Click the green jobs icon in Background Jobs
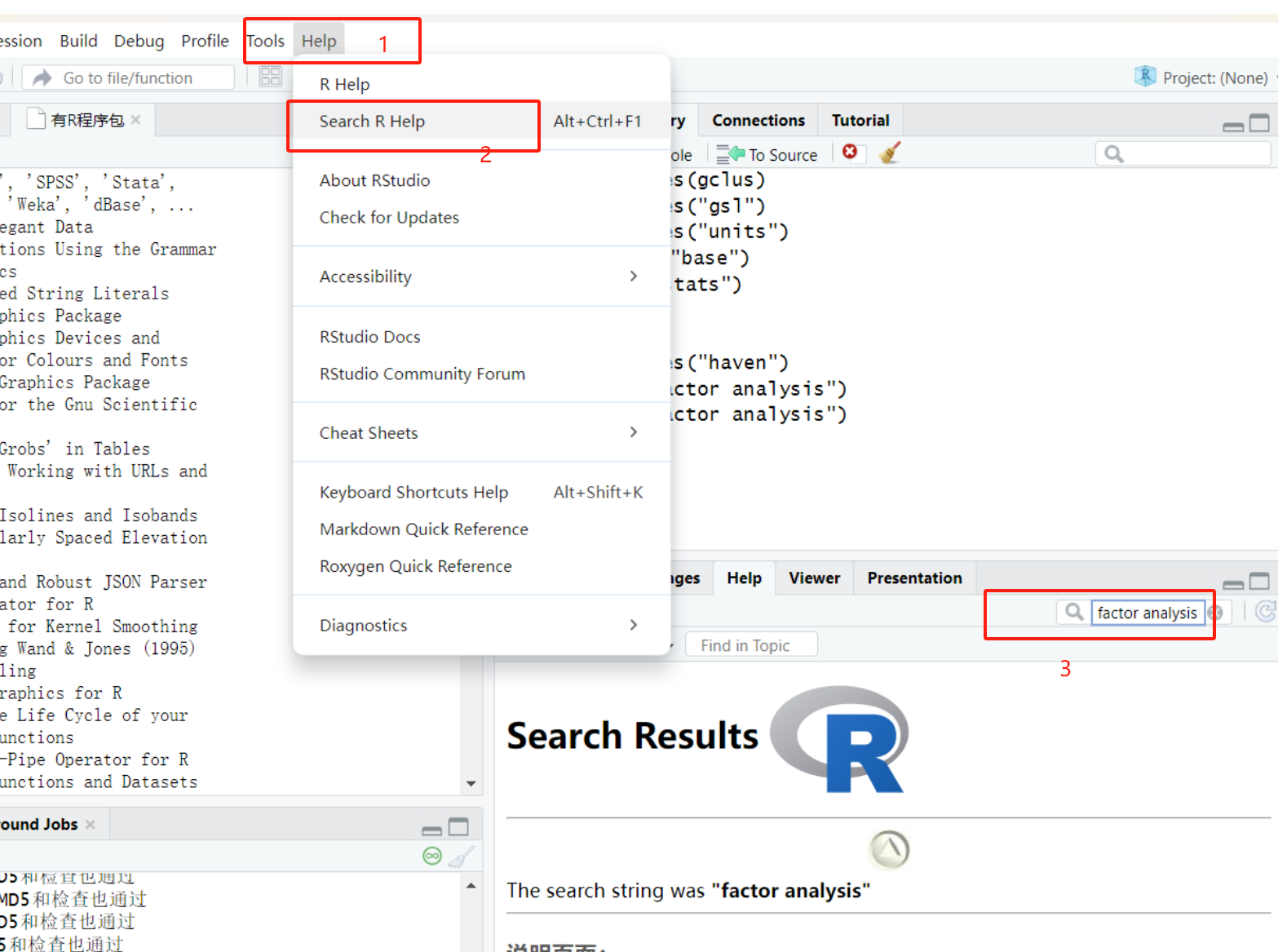This screenshot has width=1278, height=952. 432,856
